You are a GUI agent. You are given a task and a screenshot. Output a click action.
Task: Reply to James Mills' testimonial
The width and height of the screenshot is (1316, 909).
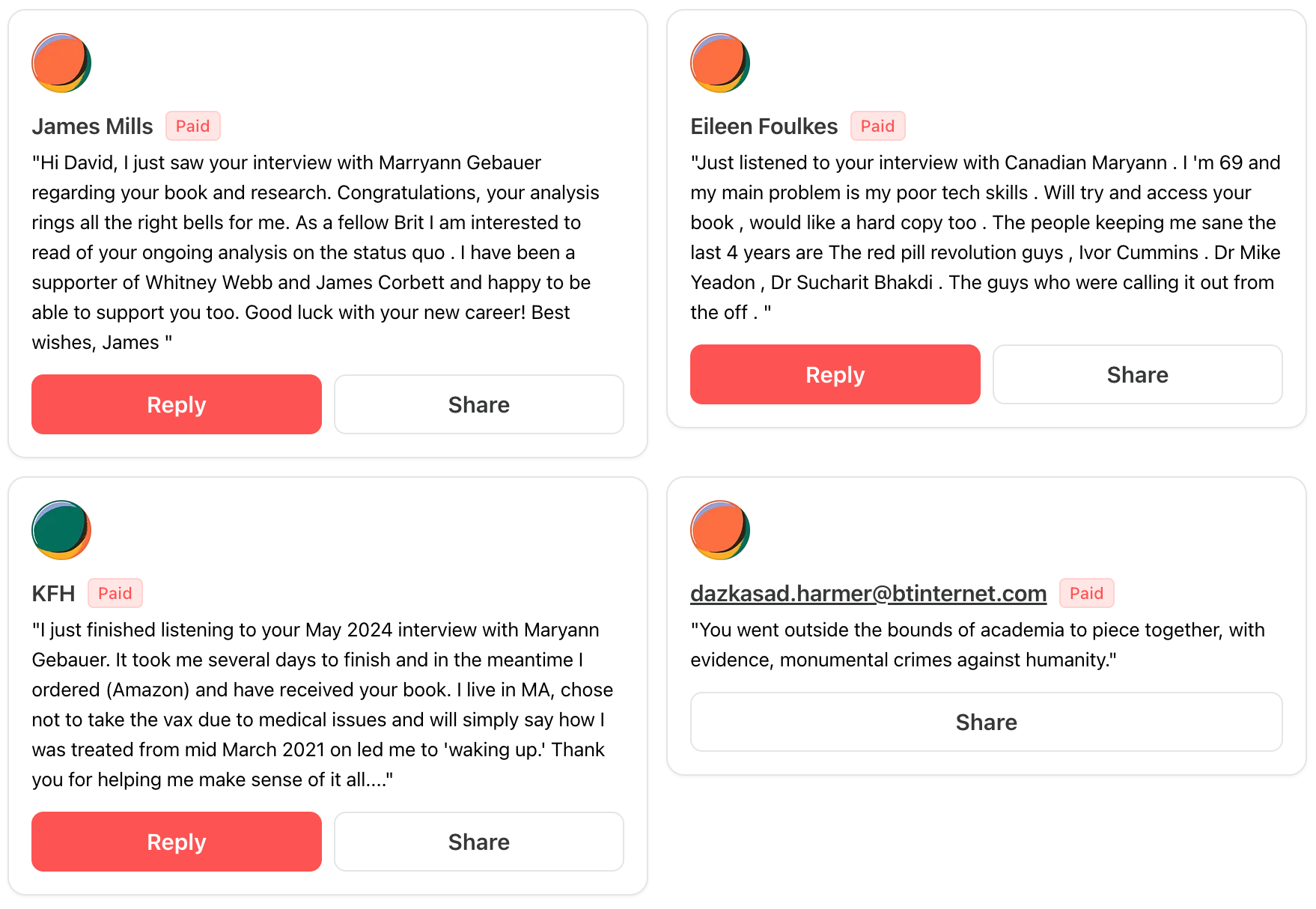[177, 404]
